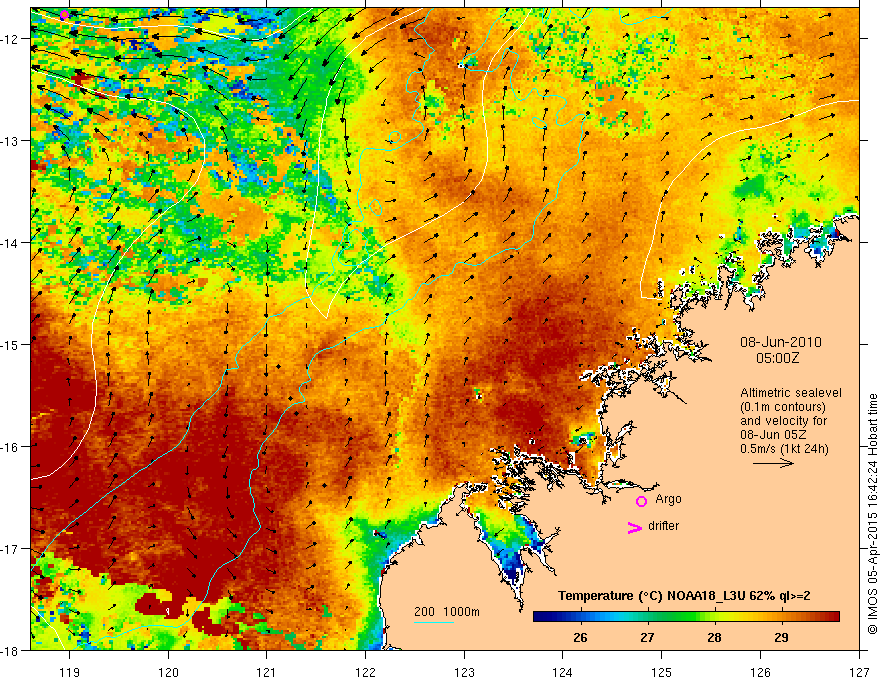Click latitude label -14
This screenshot has width=880, height=680.
pos(11,243)
